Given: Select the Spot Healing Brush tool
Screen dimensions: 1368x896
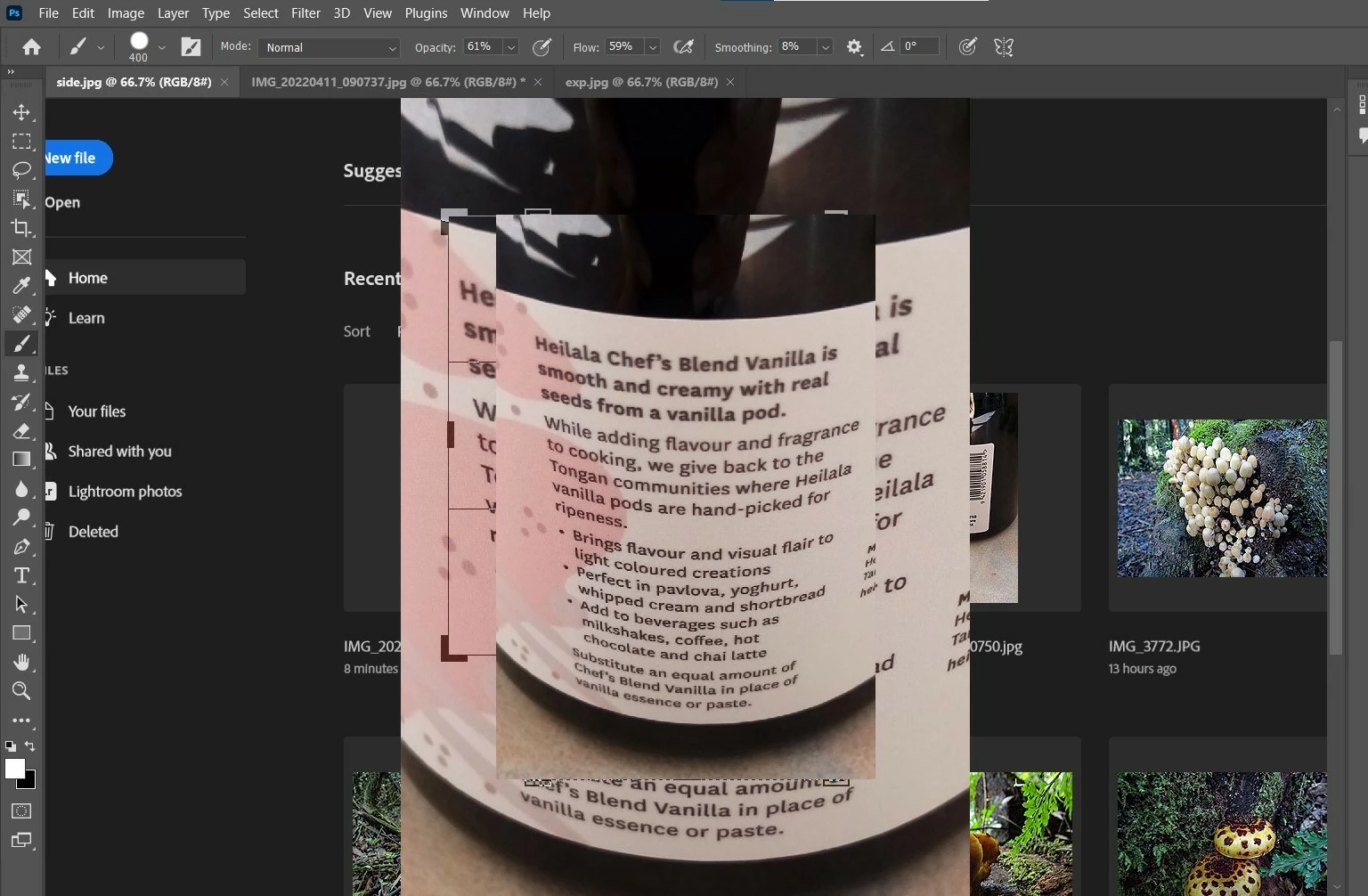Looking at the screenshot, I should [x=21, y=314].
